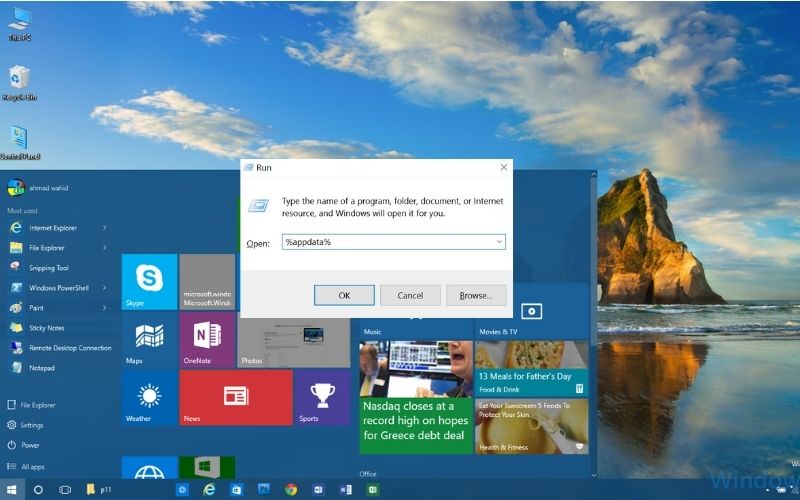This screenshot has width=800, height=500.
Task: Expand File Explorer jump list arrow
Action: 105,247
